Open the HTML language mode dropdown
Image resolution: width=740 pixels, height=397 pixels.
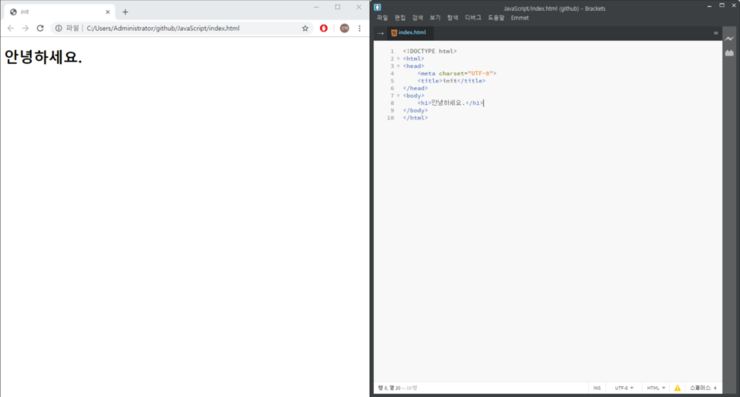pos(656,388)
